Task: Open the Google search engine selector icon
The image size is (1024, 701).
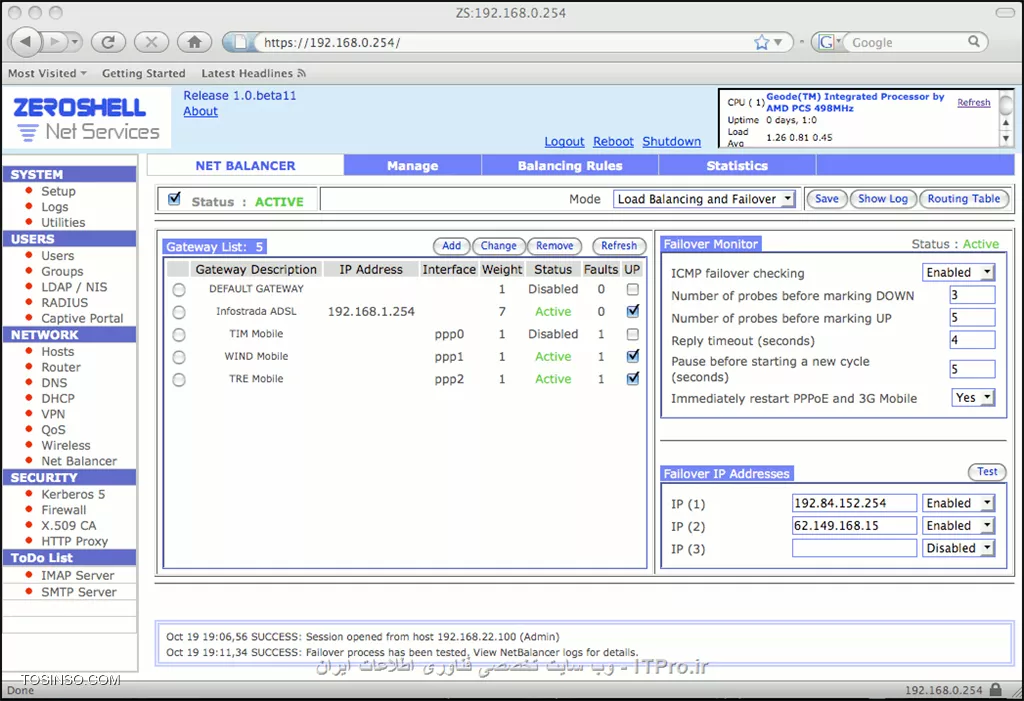Action: [827, 42]
